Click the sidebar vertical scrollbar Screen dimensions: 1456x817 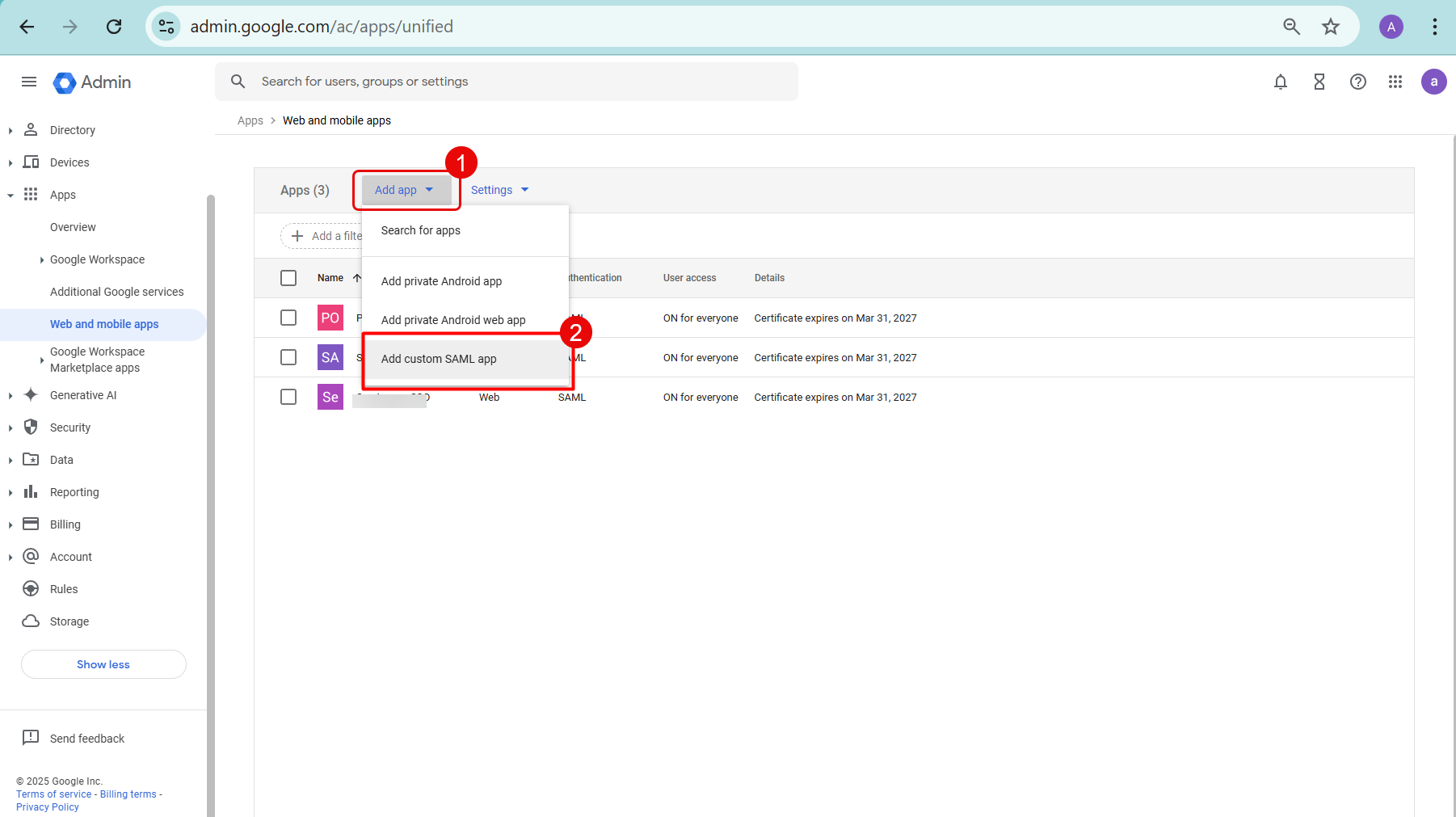pos(211,485)
